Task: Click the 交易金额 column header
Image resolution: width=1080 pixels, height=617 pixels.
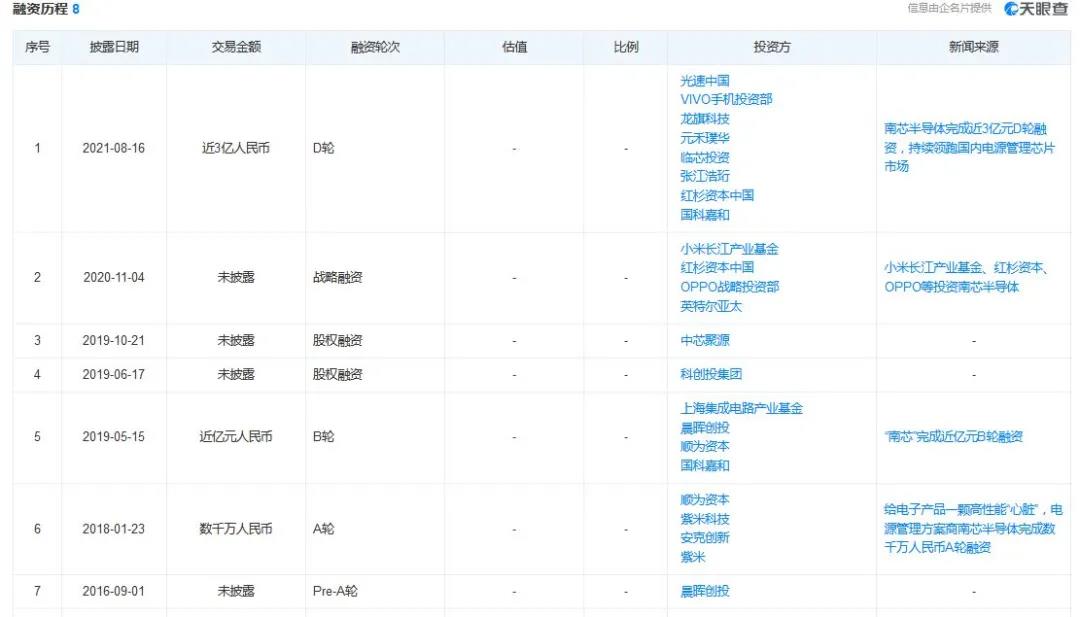Action: pyautogui.click(x=236, y=47)
